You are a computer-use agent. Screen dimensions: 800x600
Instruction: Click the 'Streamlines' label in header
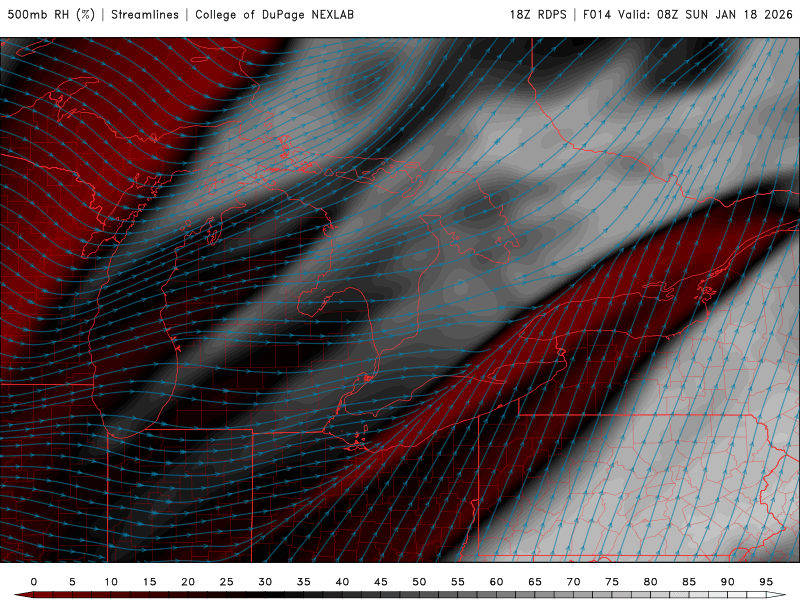click(x=145, y=14)
